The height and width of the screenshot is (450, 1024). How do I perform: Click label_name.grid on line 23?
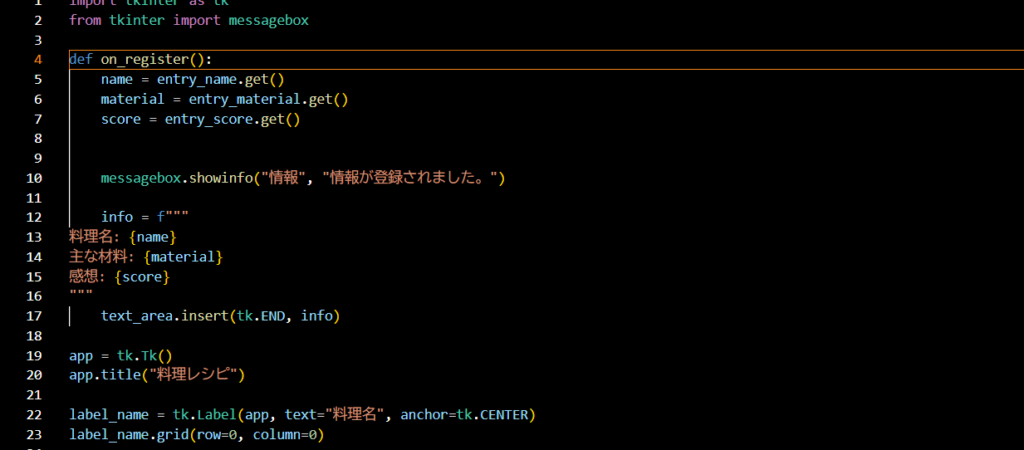[128, 435]
